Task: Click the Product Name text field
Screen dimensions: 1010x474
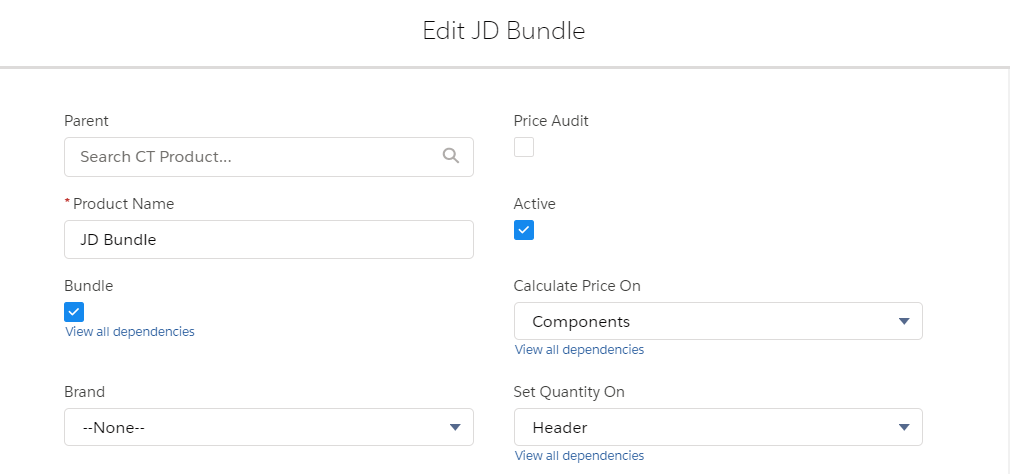Action: pyautogui.click(x=268, y=240)
